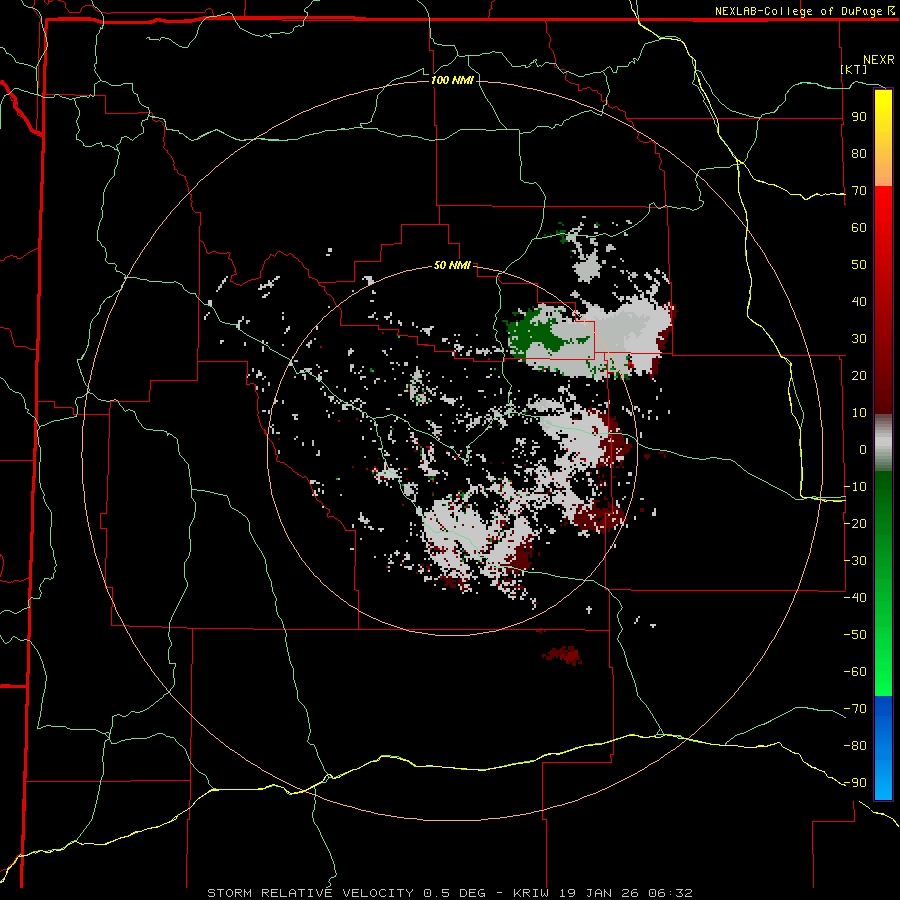Image resolution: width=900 pixels, height=900 pixels.
Task: Click the 50 NMI range ring label
Action: click(x=452, y=265)
